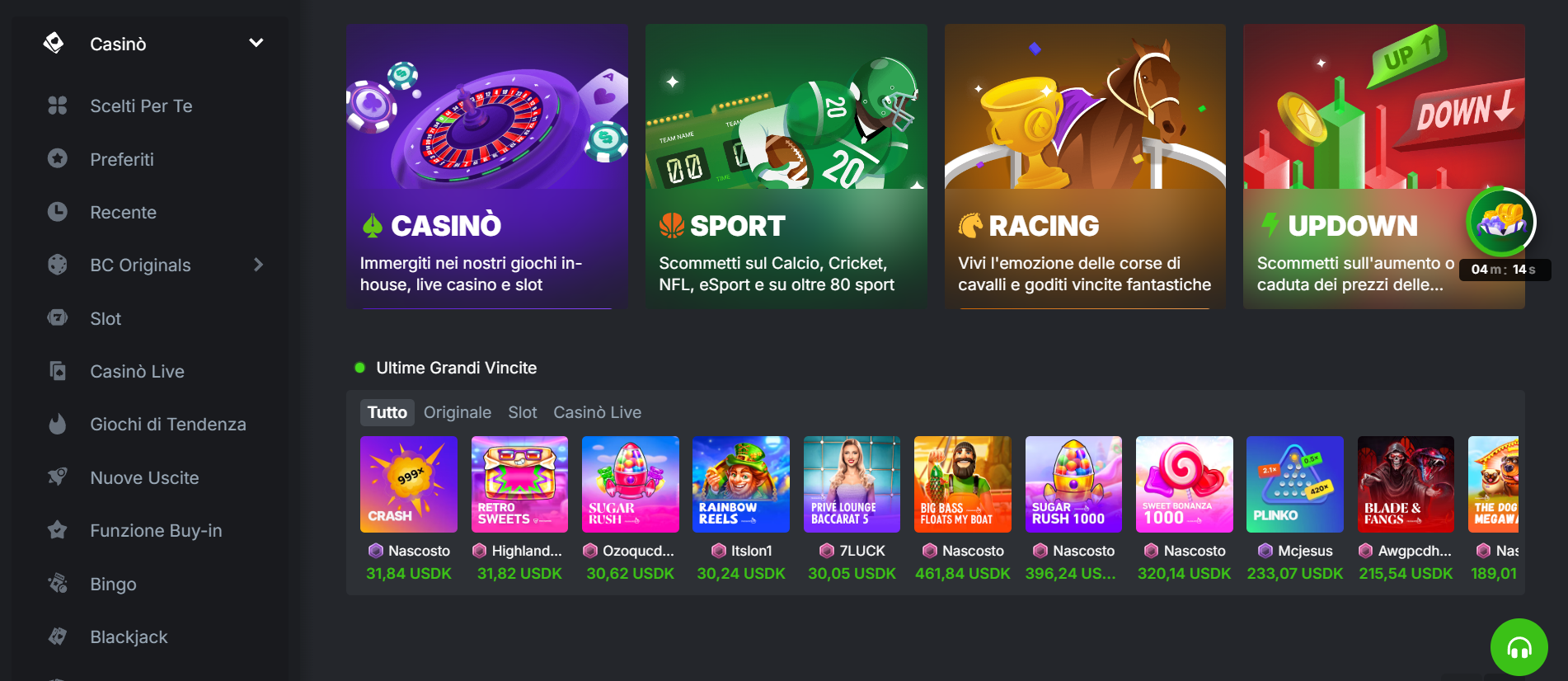The height and width of the screenshot is (681, 1568).
Task: Expand the BC Originals submenu chevron
Action: coord(258,265)
